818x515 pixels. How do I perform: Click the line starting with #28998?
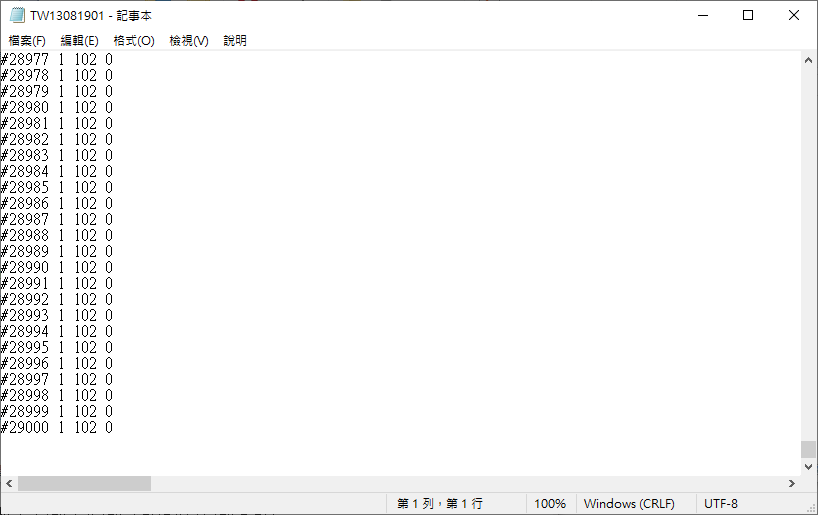point(56,396)
